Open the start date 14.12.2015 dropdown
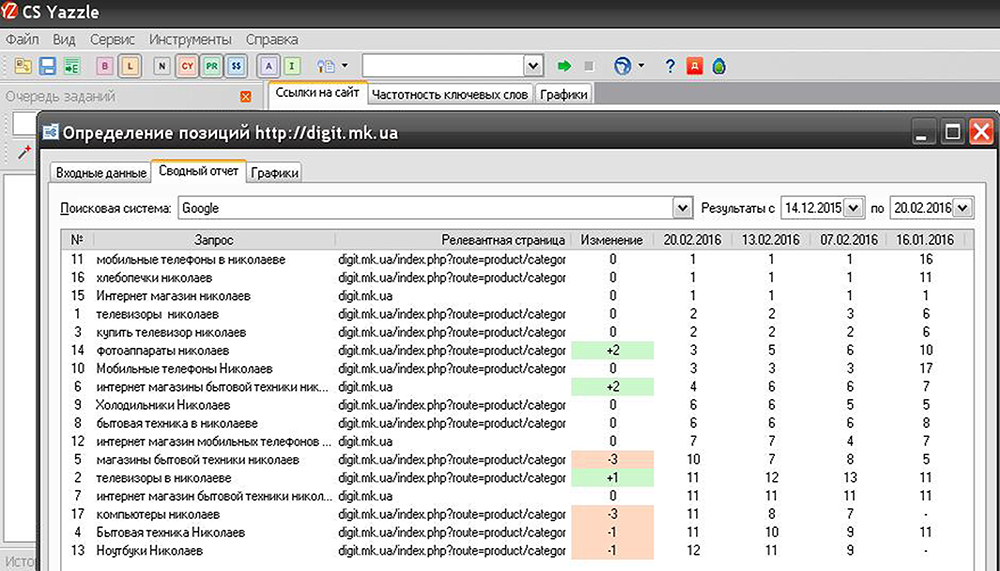Image resolution: width=1000 pixels, height=571 pixels. point(853,208)
